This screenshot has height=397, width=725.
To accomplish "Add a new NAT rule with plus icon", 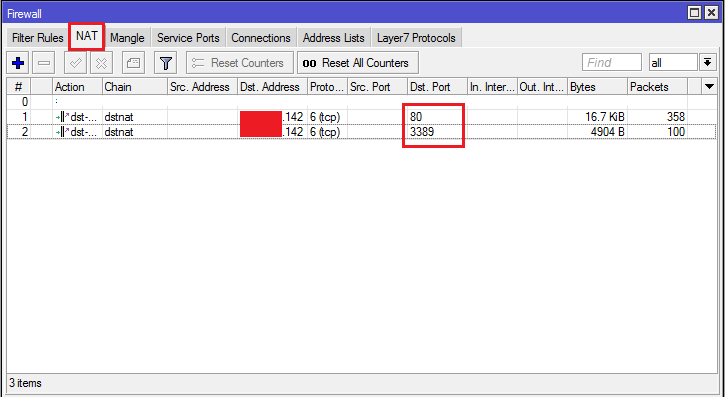I will point(18,63).
